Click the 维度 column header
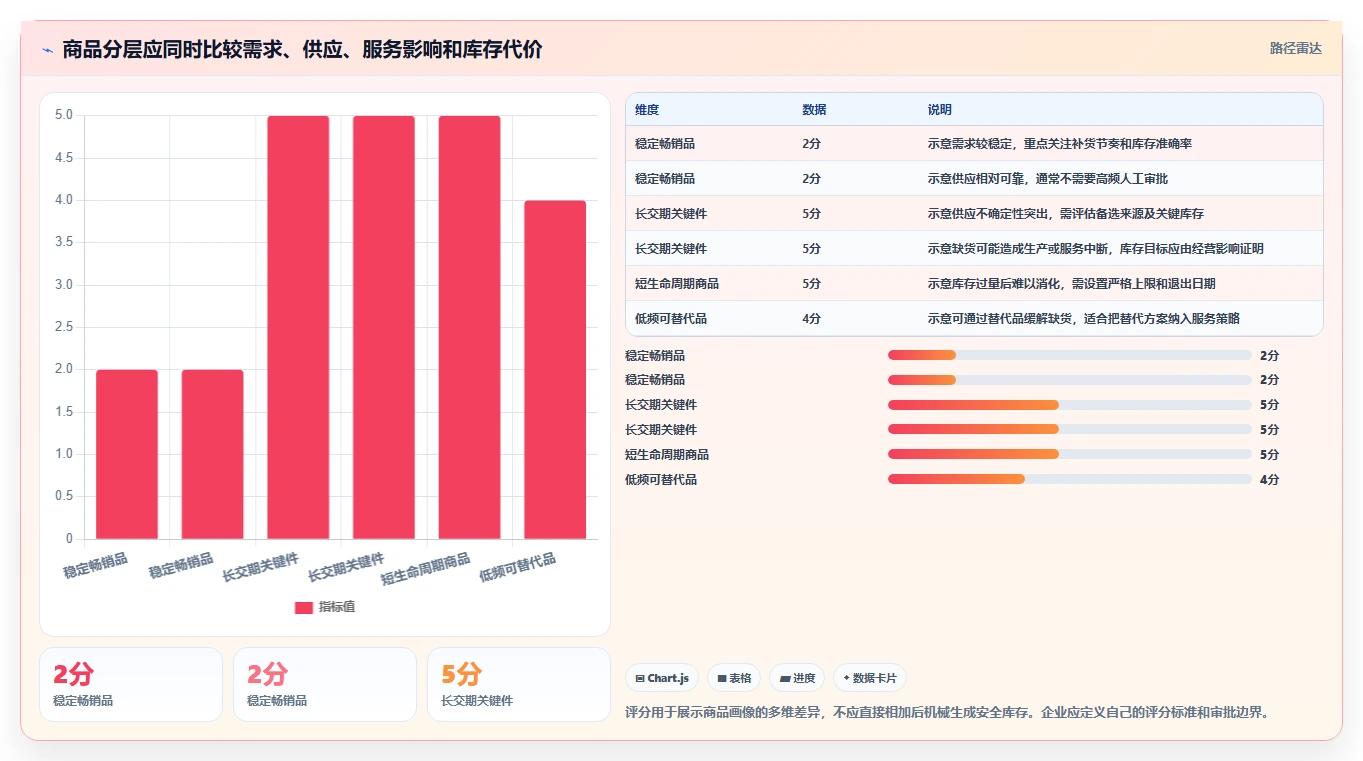This screenshot has height=761, width=1363. (647, 110)
